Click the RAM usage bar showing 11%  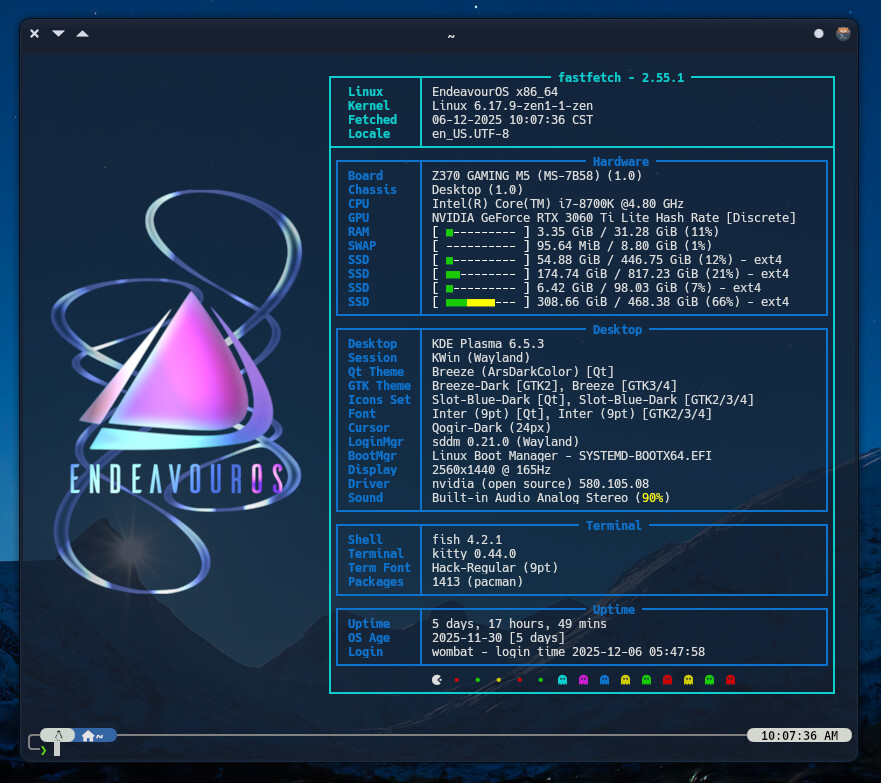coord(479,232)
